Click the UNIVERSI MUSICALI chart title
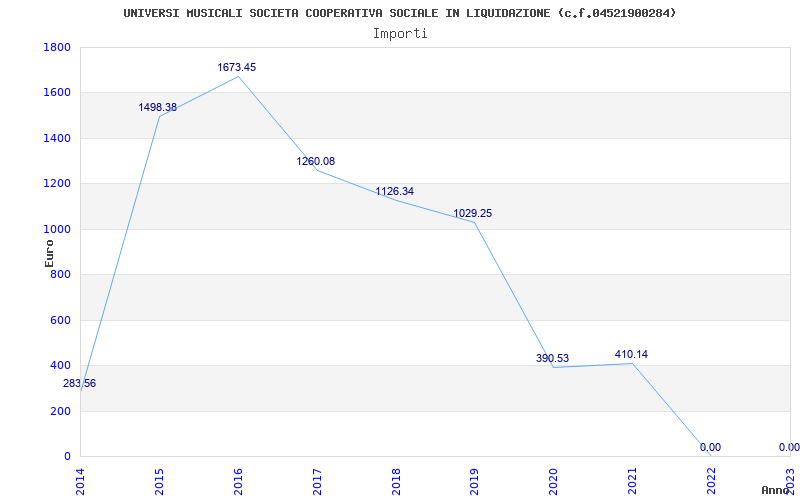 point(400,13)
